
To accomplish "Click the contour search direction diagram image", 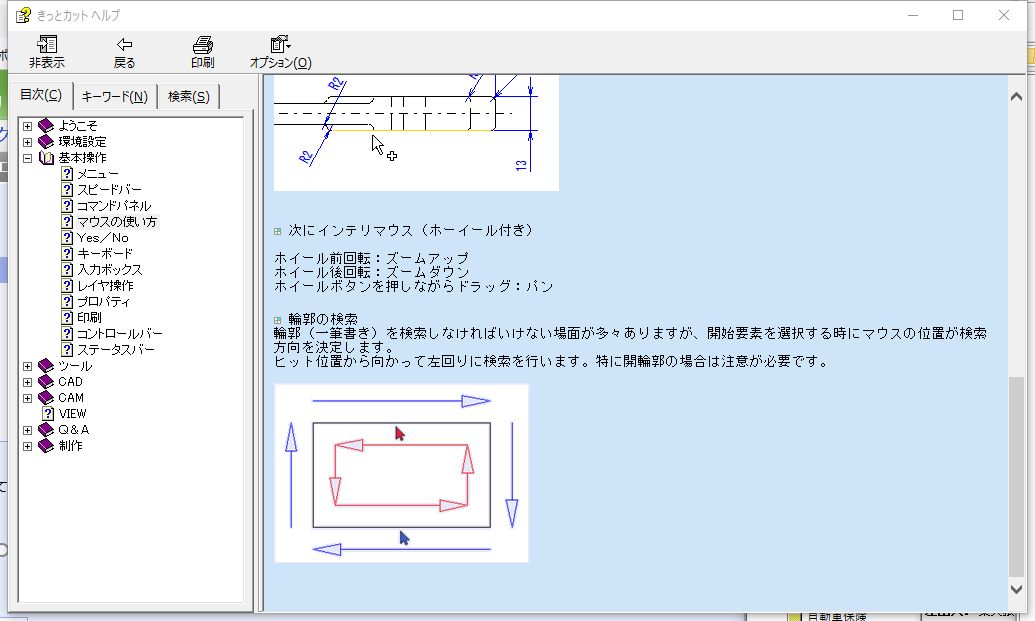I will coord(401,473).
